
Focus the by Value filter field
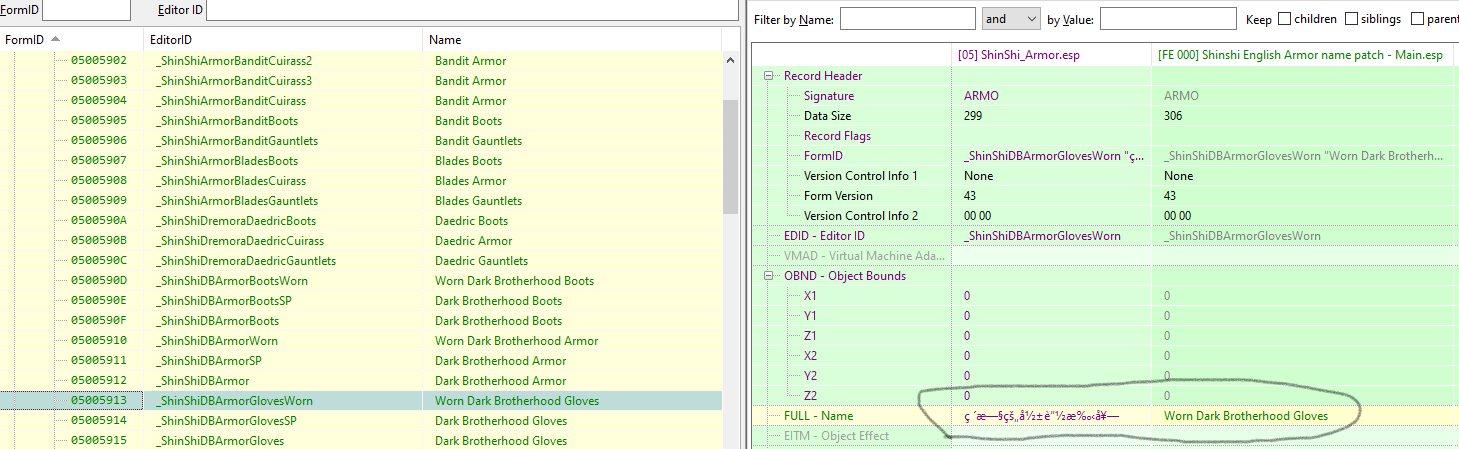[1168, 19]
